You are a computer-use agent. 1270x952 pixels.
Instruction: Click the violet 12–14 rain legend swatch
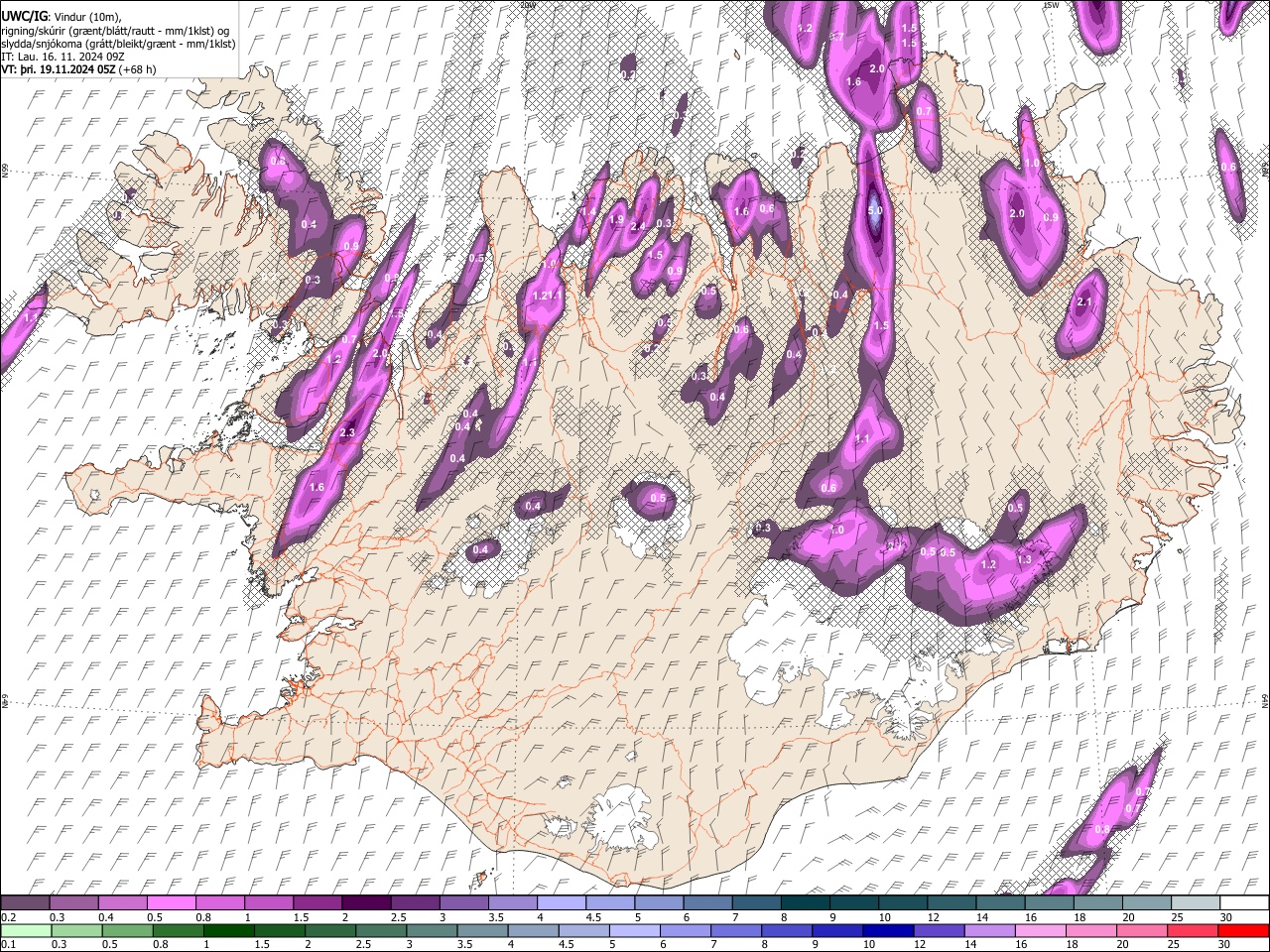pos(940,930)
